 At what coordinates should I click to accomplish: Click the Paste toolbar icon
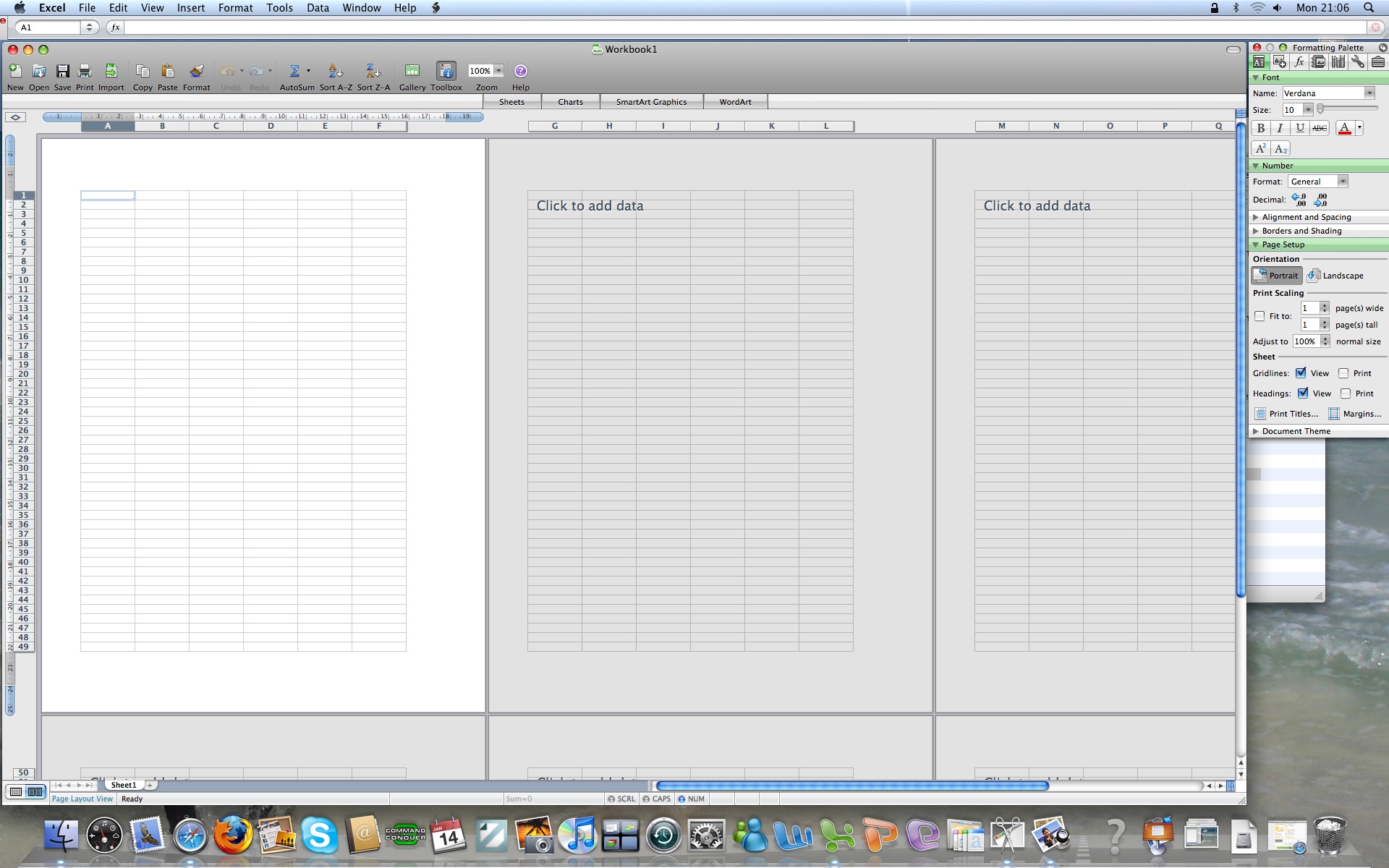pos(168,71)
